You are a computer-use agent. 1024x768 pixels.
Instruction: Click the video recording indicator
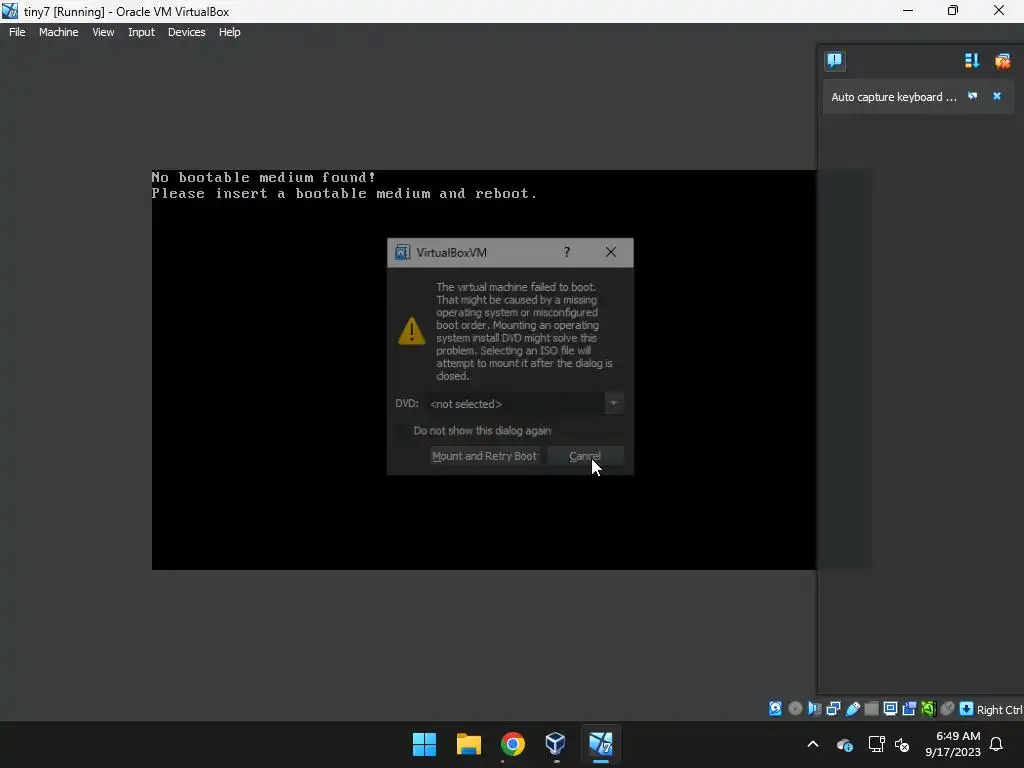[909, 709]
